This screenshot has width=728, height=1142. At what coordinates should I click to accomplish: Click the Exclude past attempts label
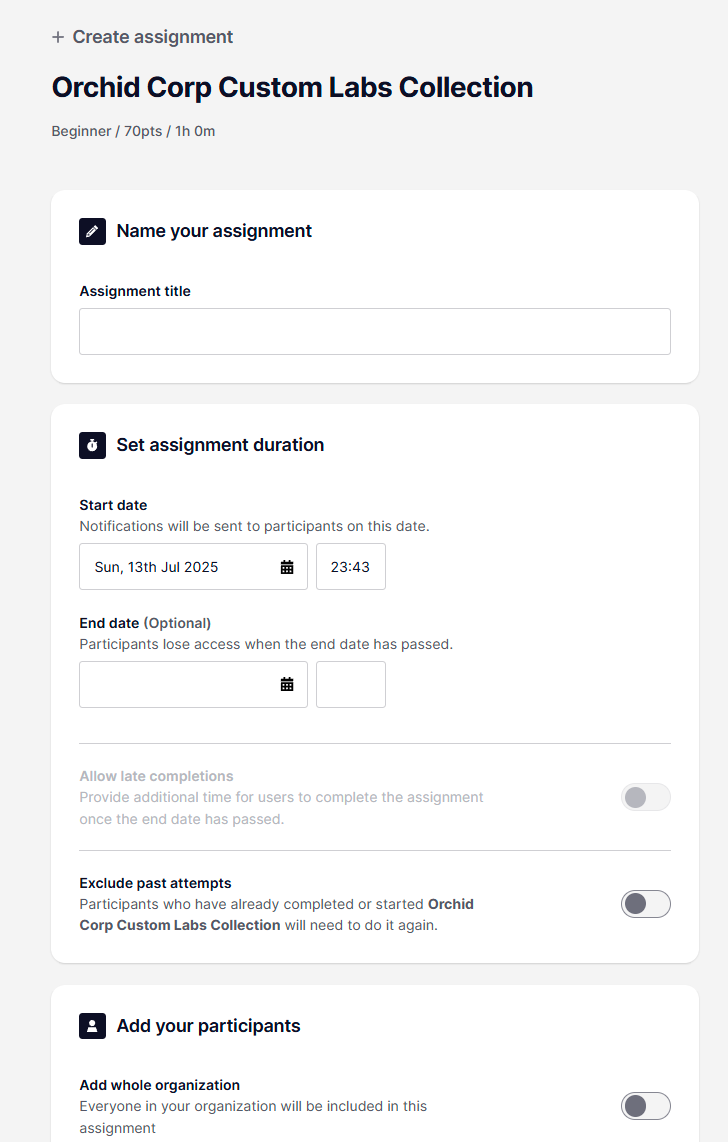[155, 883]
